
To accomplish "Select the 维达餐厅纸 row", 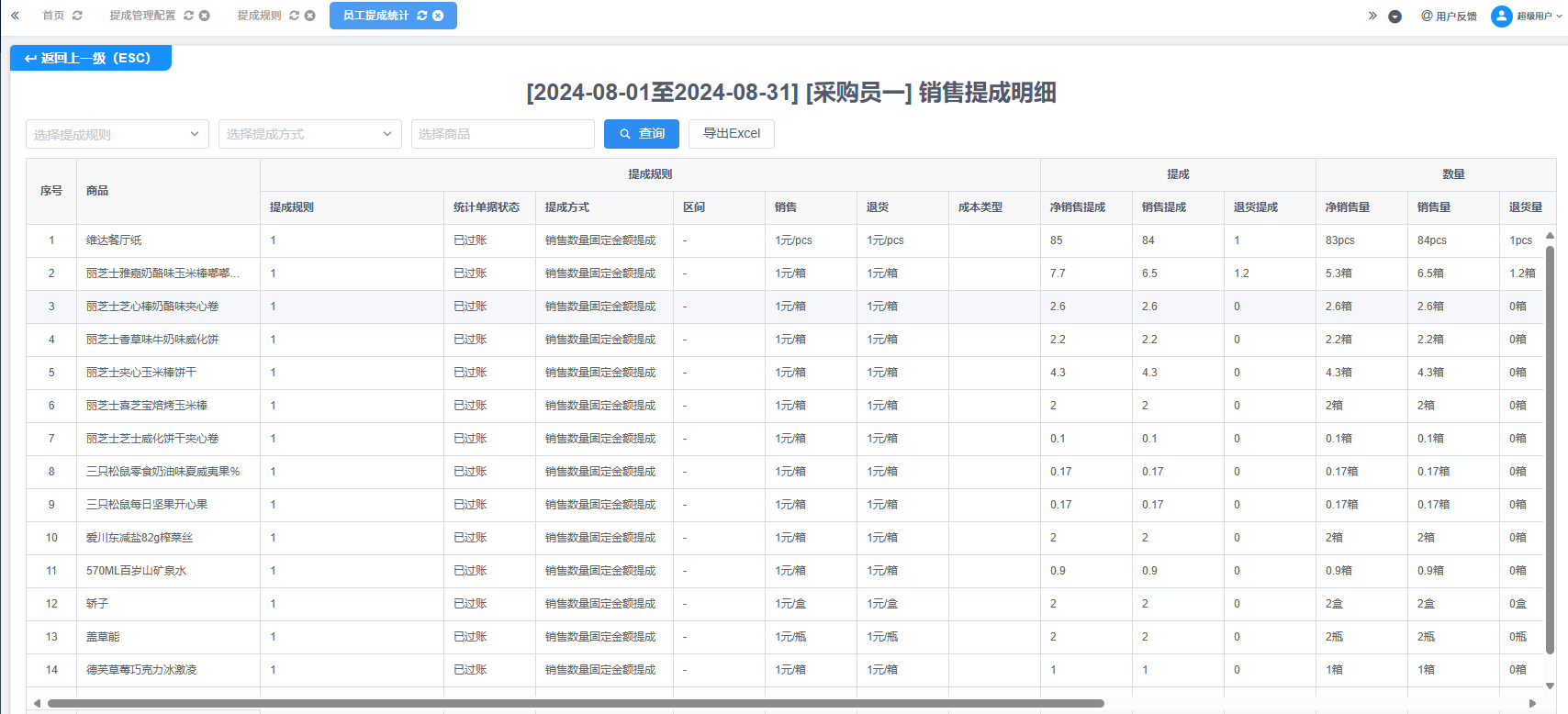I will click(x=785, y=240).
